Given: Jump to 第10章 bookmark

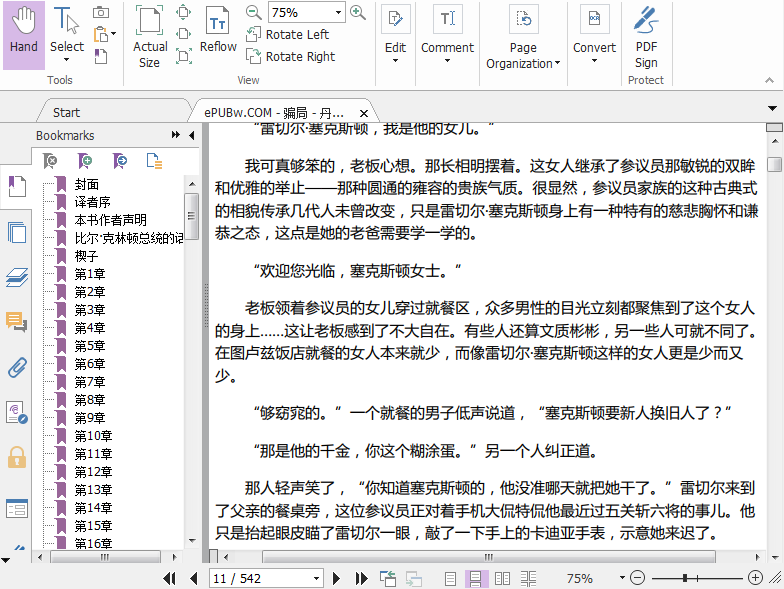Looking at the screenshot, I should click(93, 436).
